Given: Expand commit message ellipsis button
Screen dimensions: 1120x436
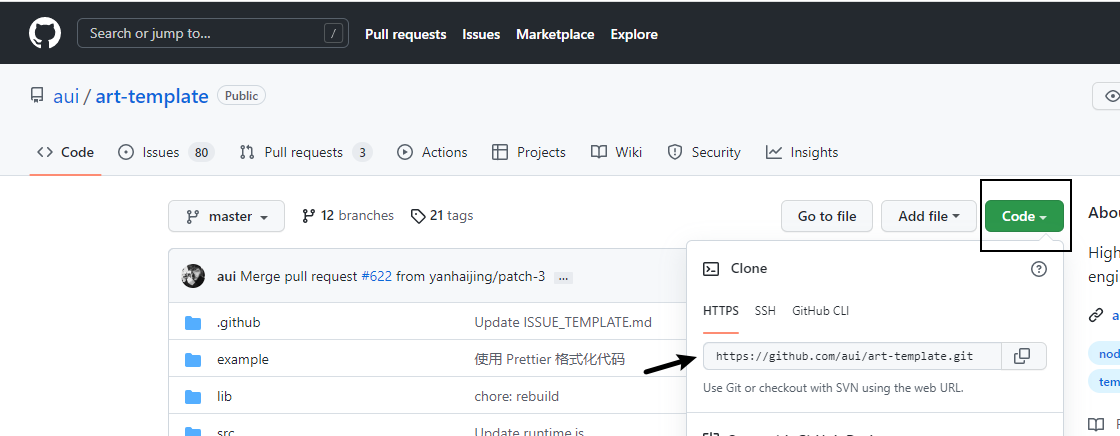Looking at the screenshot, I should point(563,277).
